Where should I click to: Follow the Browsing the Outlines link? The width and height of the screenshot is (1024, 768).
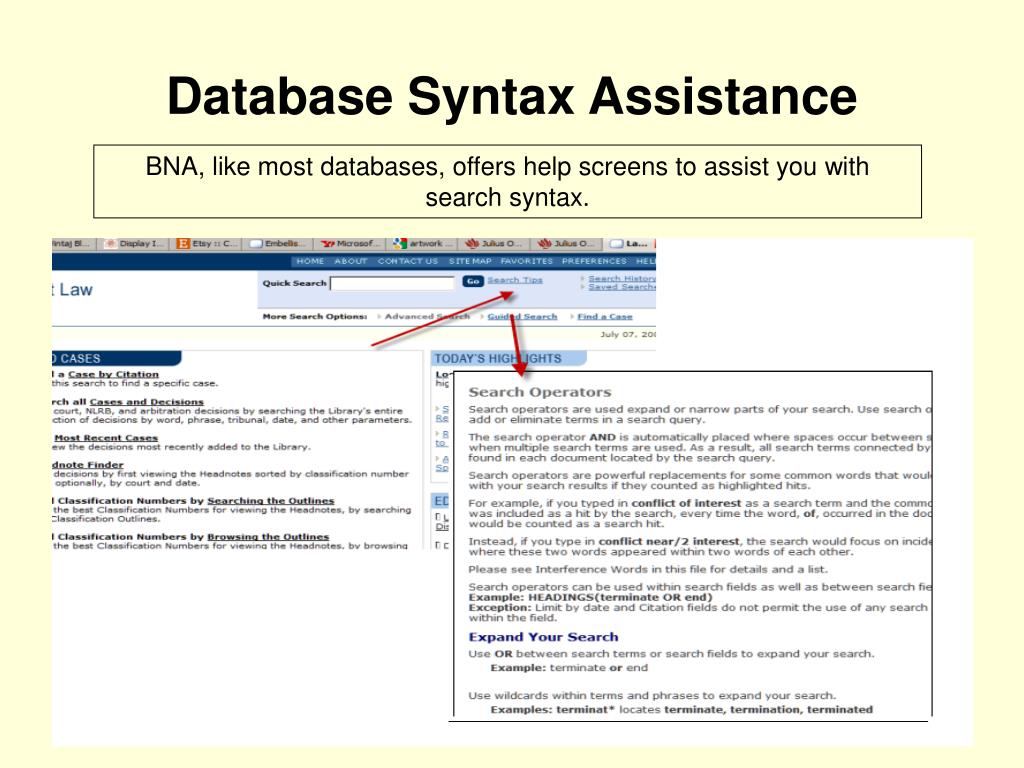[x=268, y=536]
